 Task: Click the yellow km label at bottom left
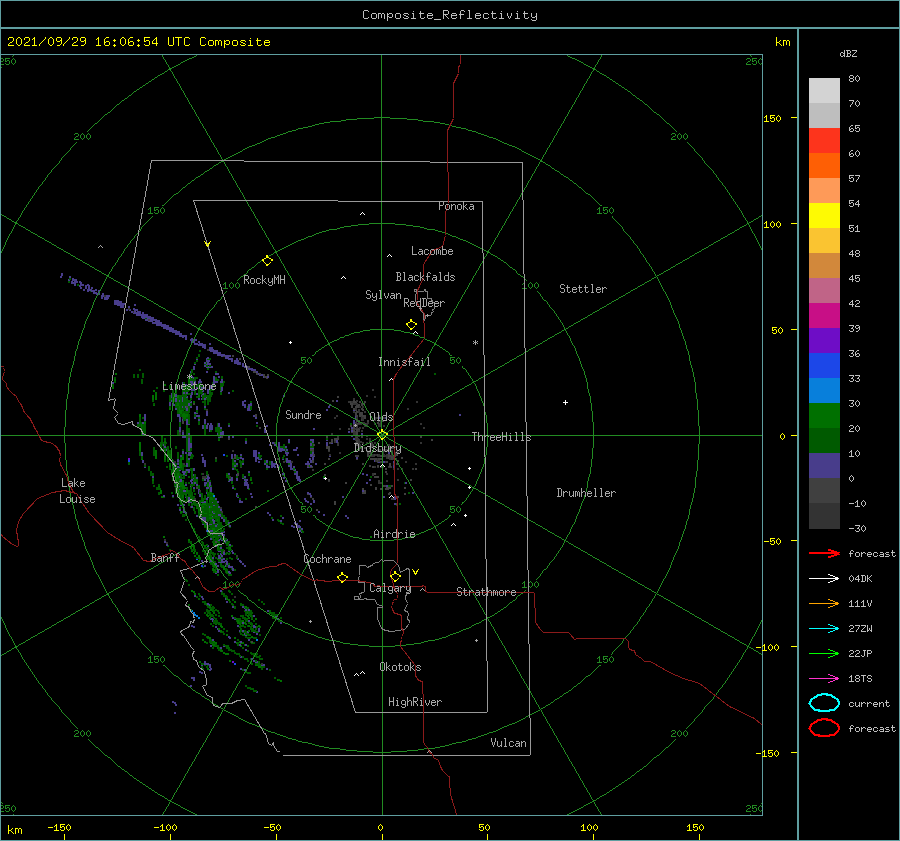pos(14,830)
